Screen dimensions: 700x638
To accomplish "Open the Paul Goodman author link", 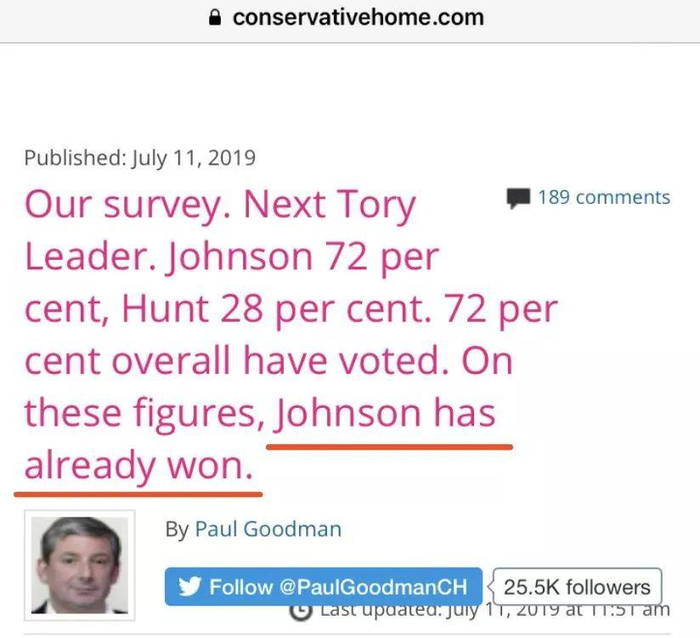I will [268, 529].
